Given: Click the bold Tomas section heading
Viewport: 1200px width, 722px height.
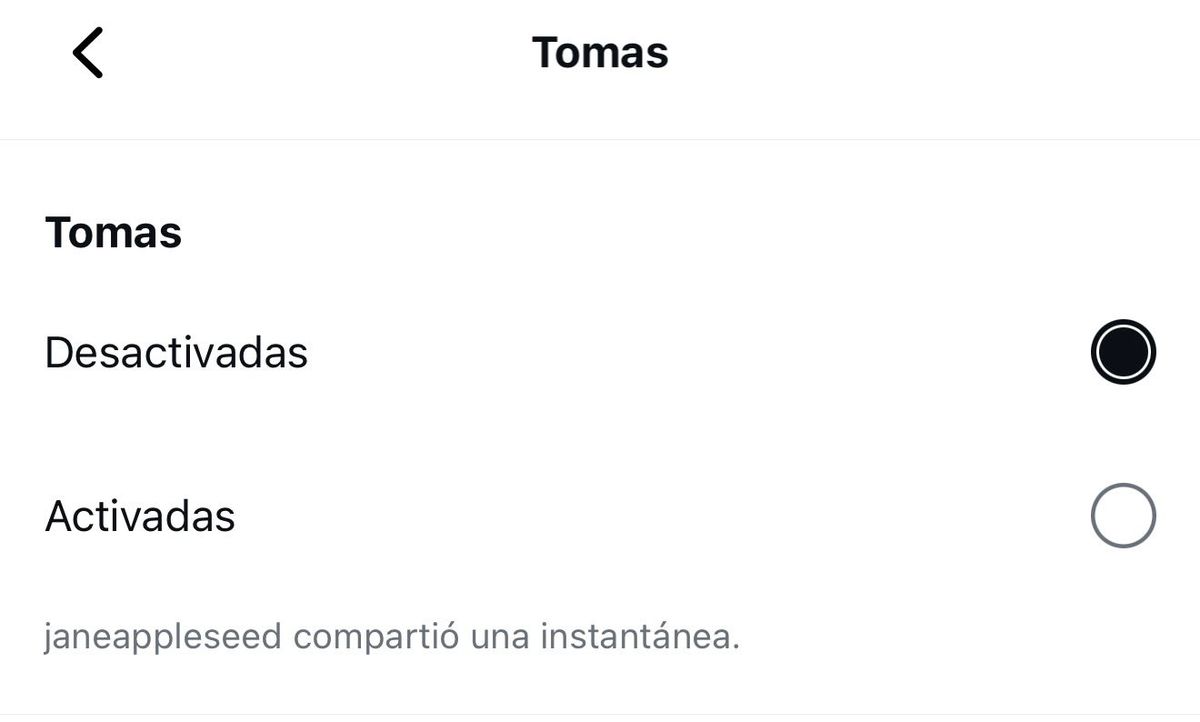Looking at the screenshot, I should [x=113, y=233].
